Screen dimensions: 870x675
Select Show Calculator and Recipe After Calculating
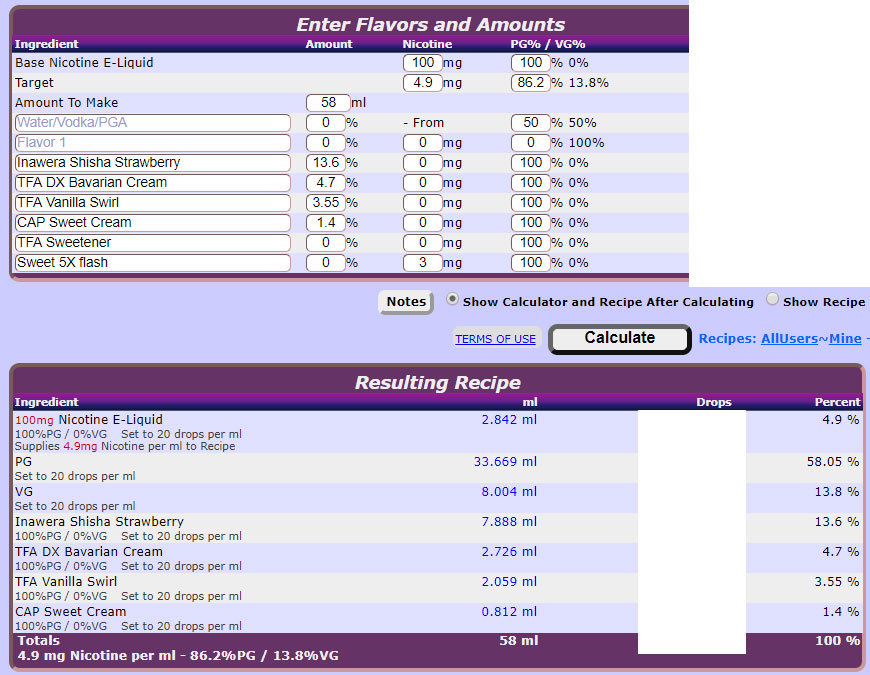point(453,300)
